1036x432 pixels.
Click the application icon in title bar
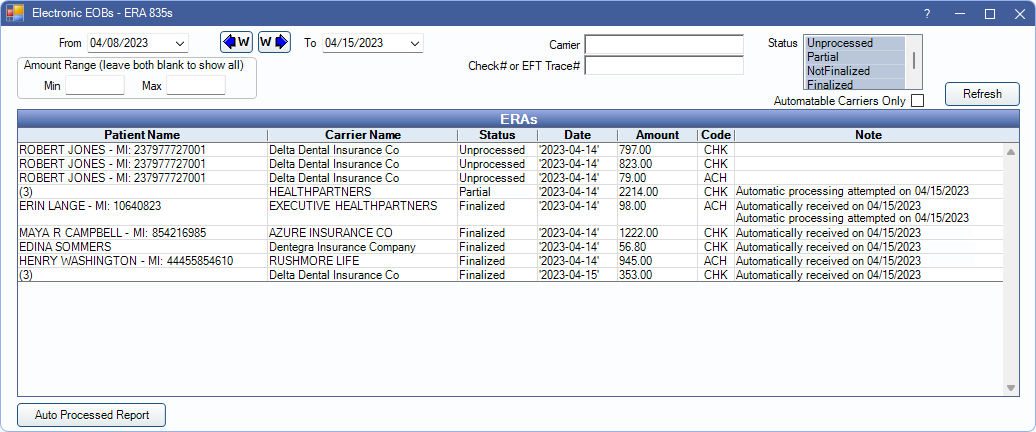[14, 14]
